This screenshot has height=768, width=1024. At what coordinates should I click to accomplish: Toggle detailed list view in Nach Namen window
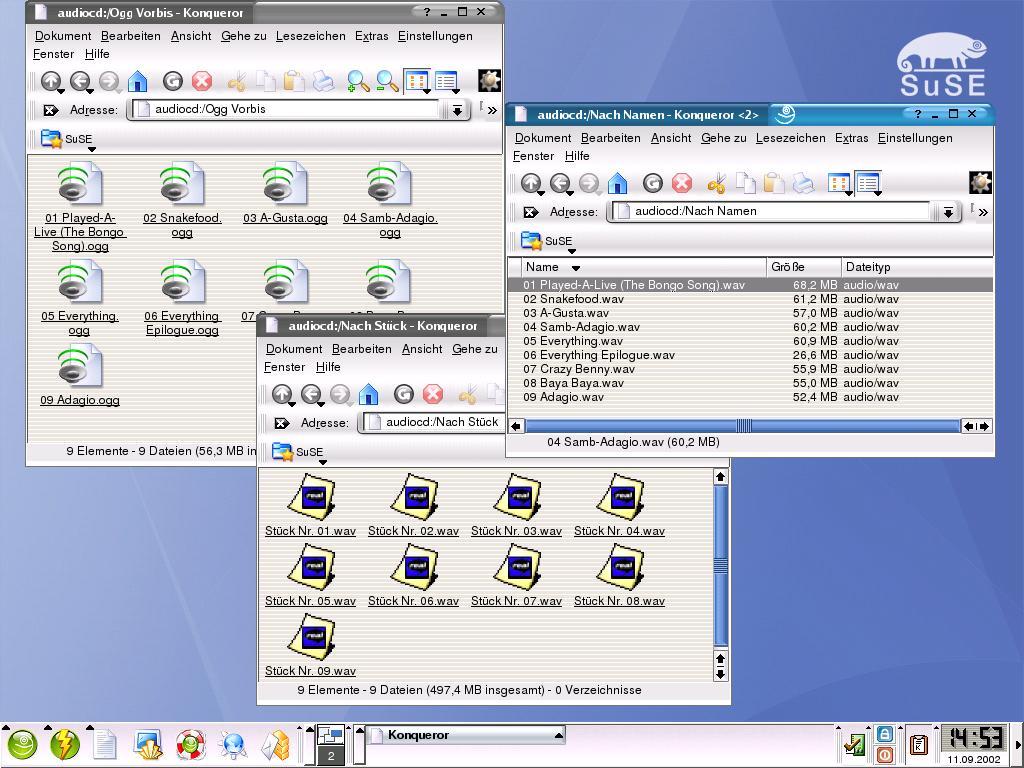869,184
